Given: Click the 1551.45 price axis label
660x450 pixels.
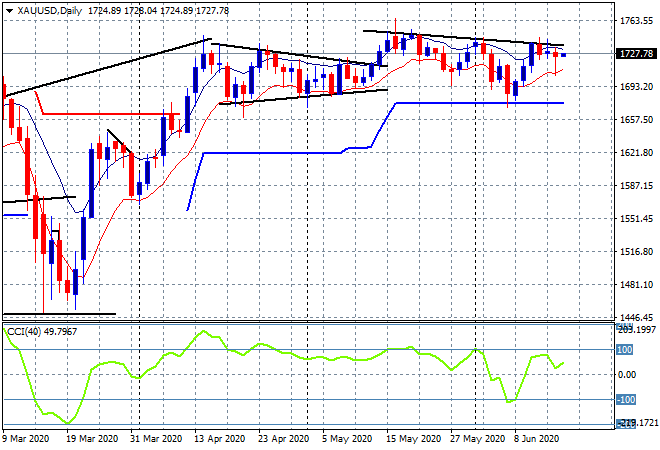Looking at the screenshot, I should coord(637,219).
